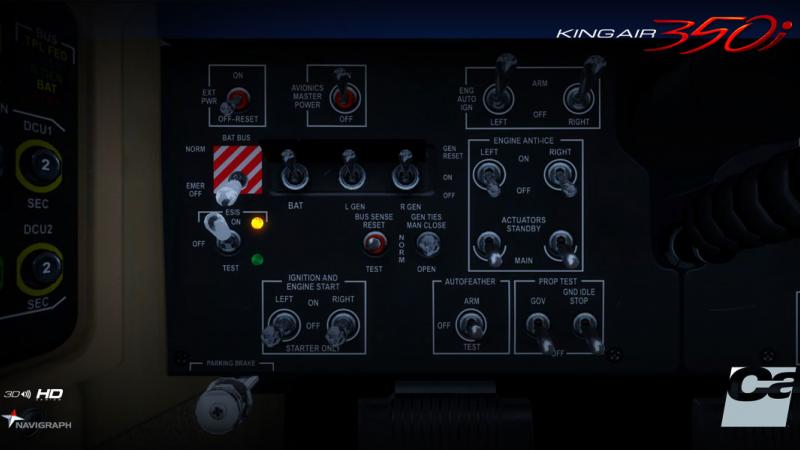Toggle the Avionics Master Power switch
This screenshot has height=450, width=800.
pyautogui.click(x=344, y=94)
